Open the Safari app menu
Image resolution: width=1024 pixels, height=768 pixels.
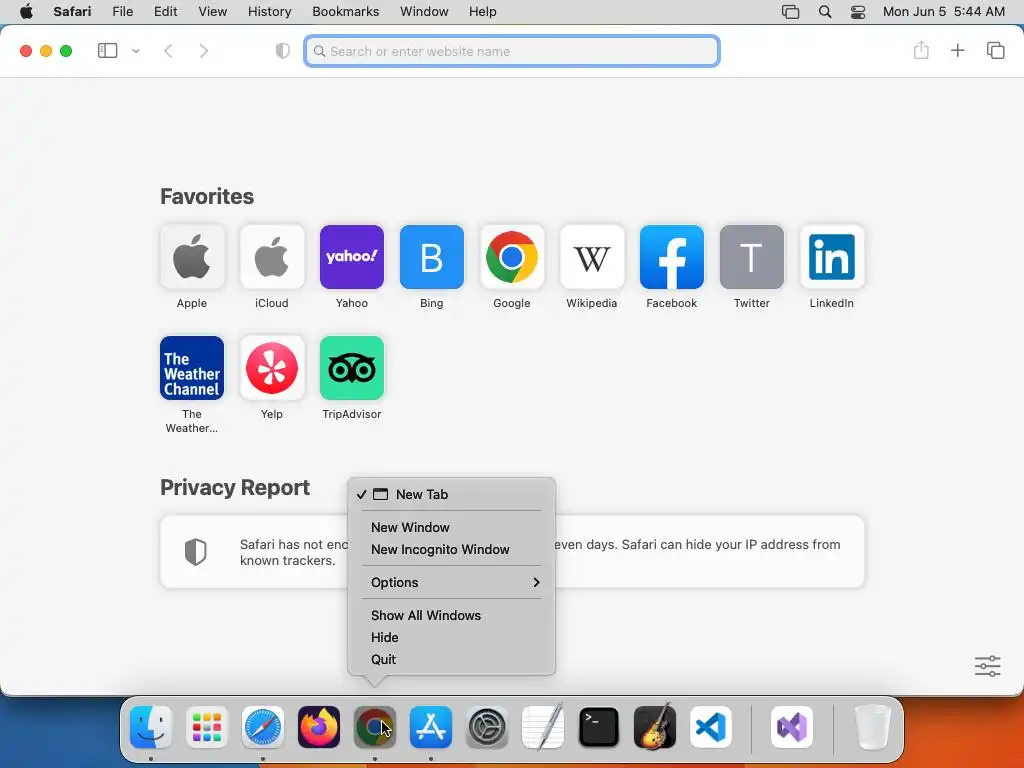72,12
